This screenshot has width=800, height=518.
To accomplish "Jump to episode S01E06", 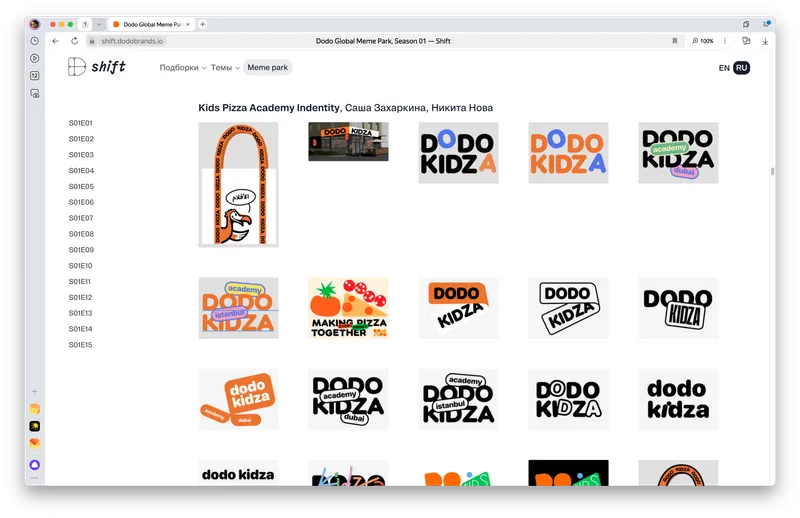I will [x=81, y=202].
